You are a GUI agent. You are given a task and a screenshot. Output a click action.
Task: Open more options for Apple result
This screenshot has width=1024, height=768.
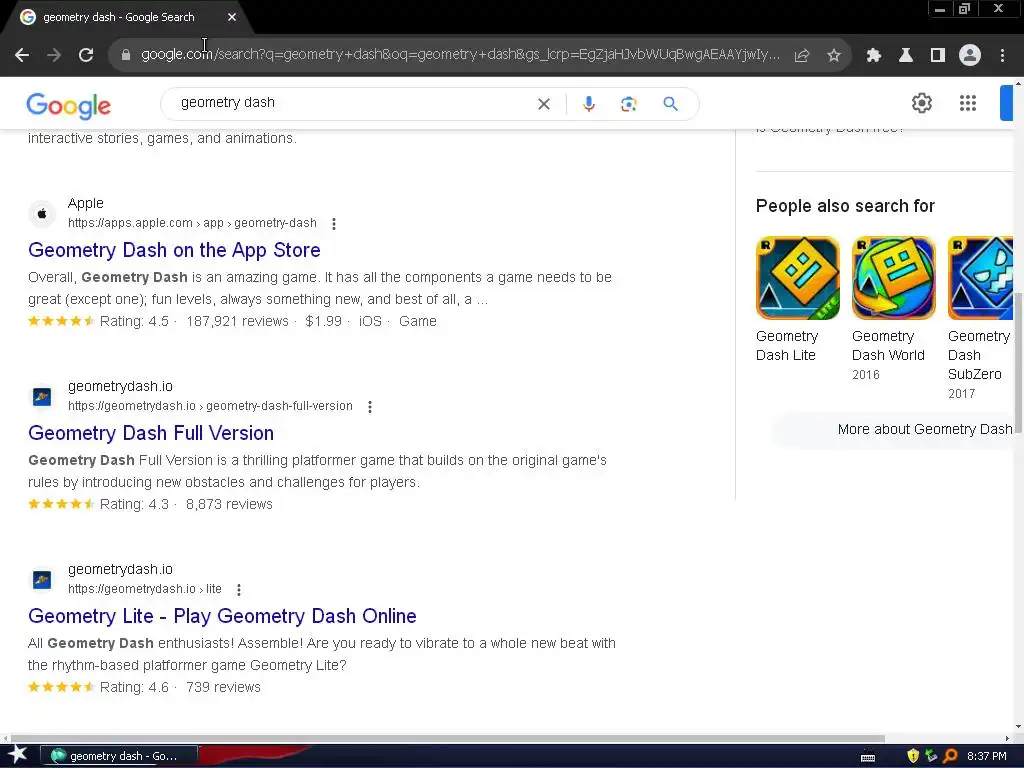(x=334, y=224)
